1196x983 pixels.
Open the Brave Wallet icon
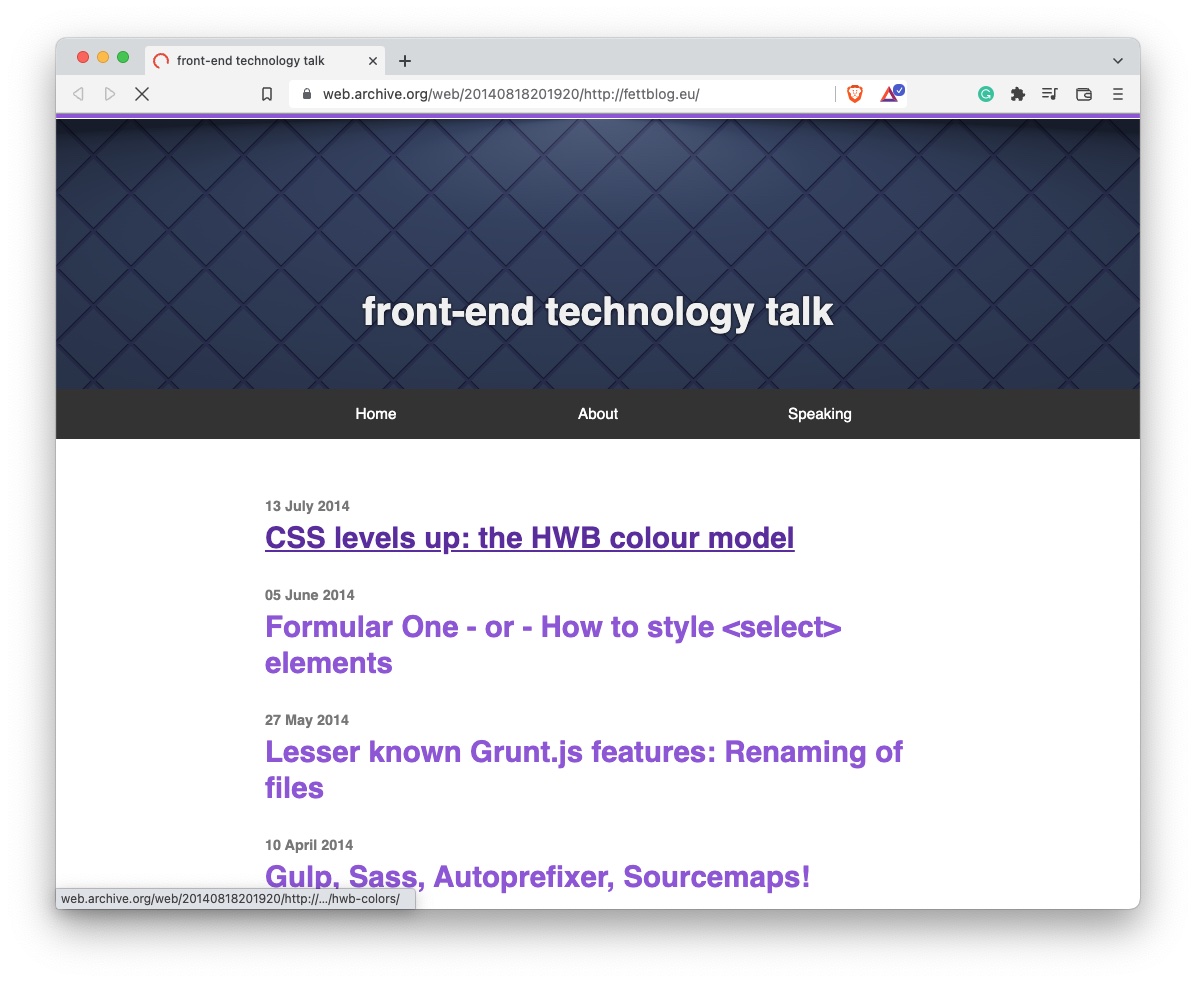[1084, 93]
